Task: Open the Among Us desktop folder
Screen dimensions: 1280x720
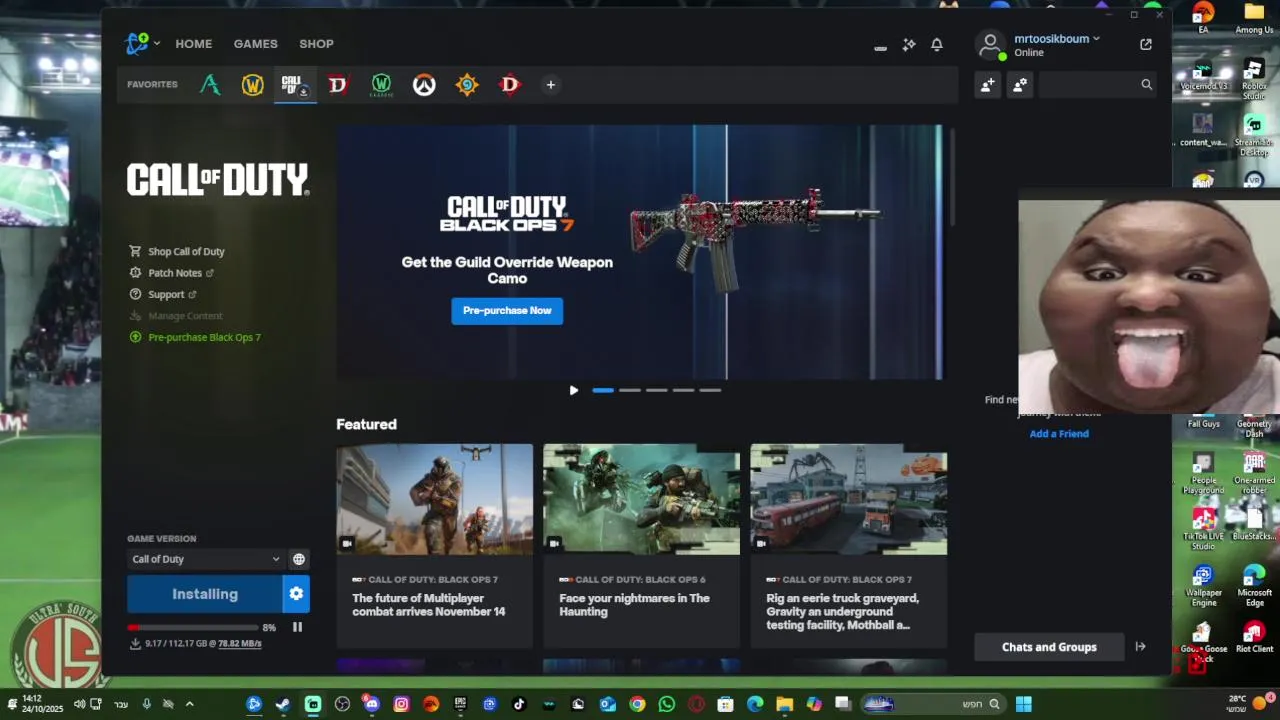Action: [x=1254, y=18]
